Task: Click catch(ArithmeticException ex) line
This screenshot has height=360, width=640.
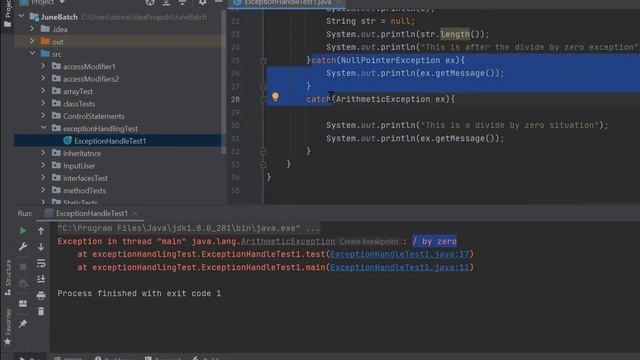Action: coord(380,99)
